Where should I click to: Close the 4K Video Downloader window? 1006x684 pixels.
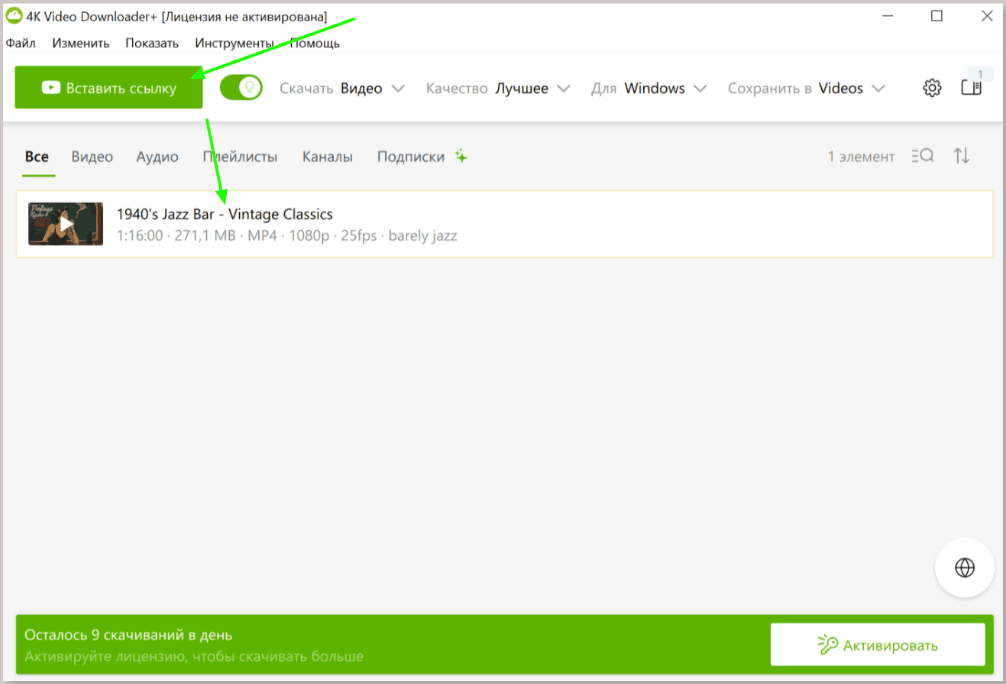(987, 15)
